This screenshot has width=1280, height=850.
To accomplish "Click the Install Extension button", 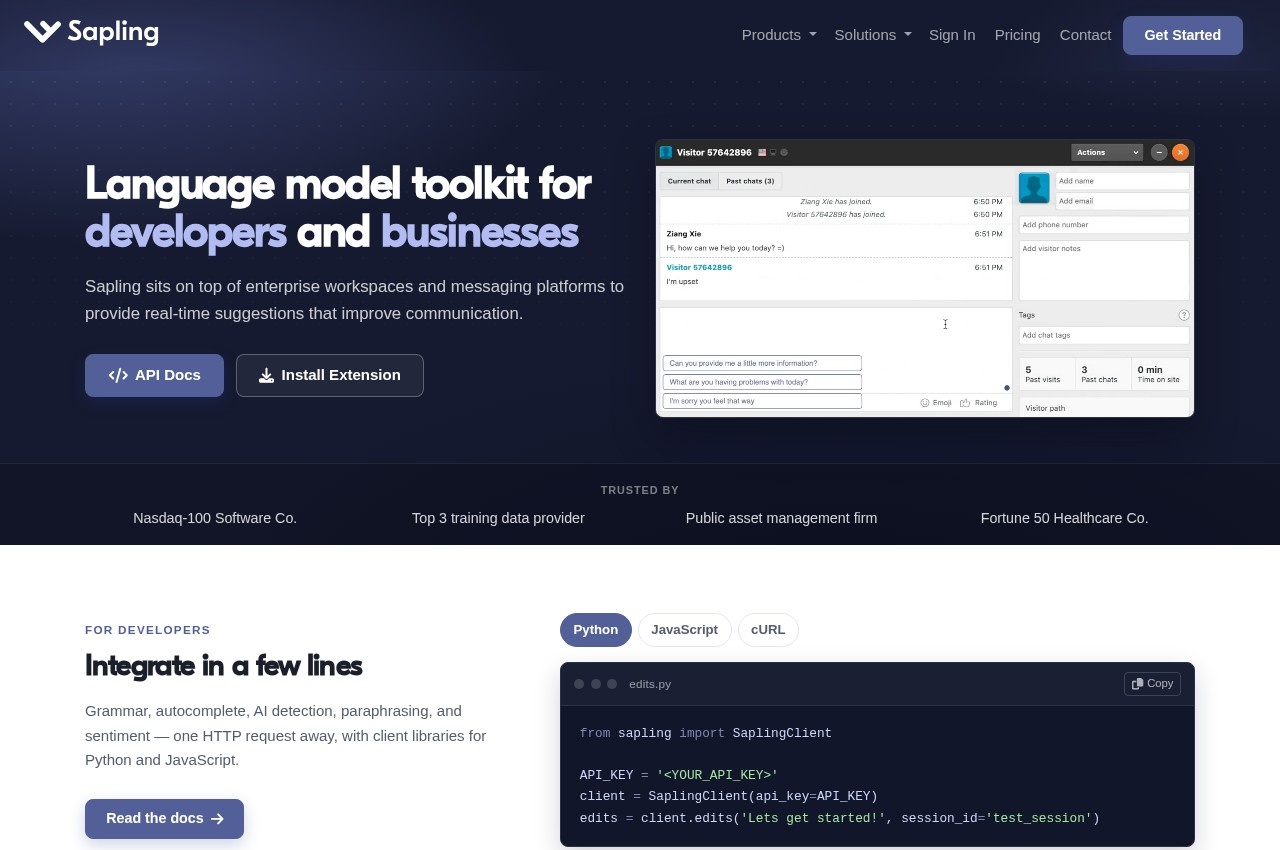I will tap(330, 375).
